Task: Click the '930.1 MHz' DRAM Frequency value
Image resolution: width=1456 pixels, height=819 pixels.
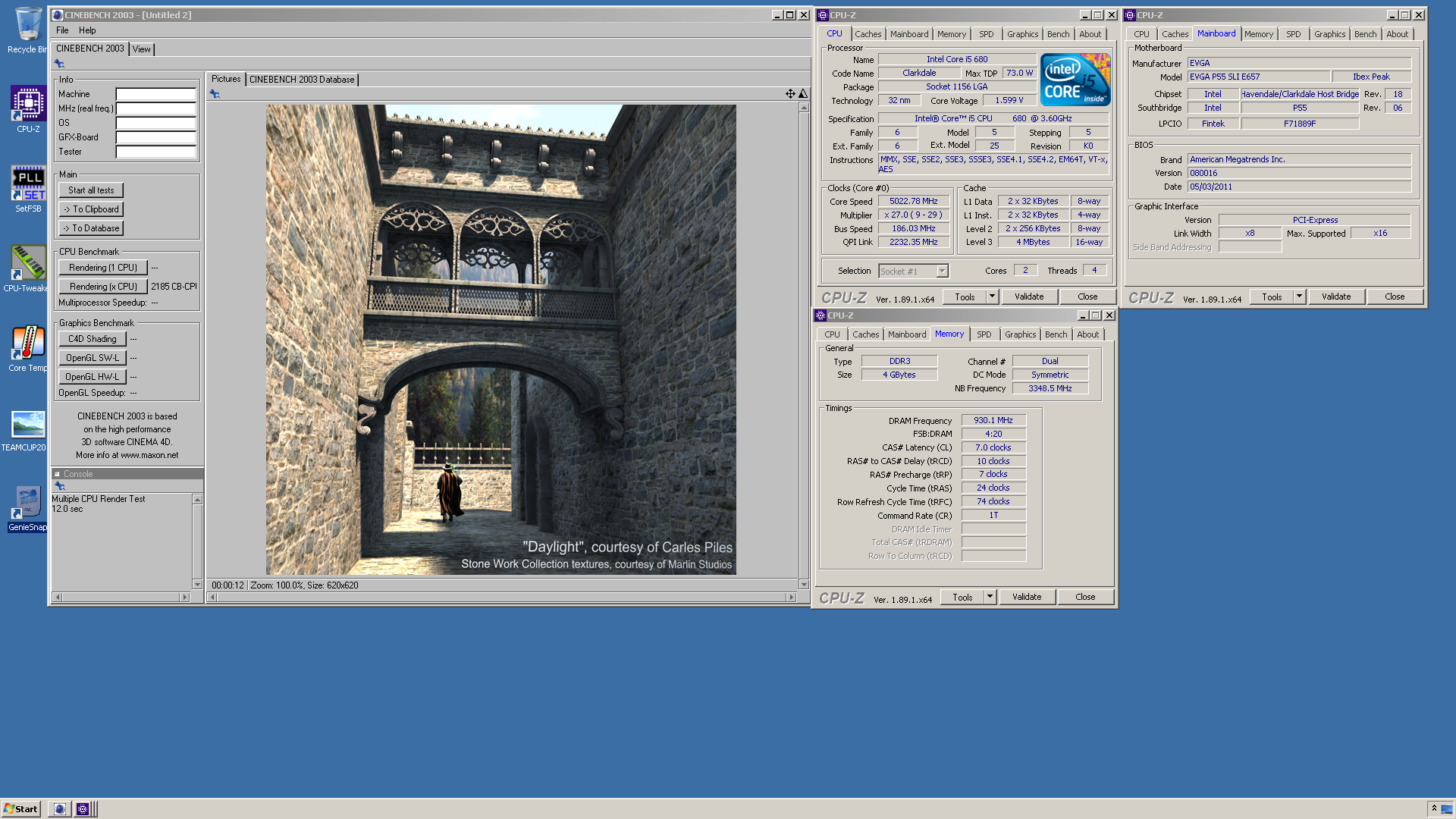Action: (993, 420)
